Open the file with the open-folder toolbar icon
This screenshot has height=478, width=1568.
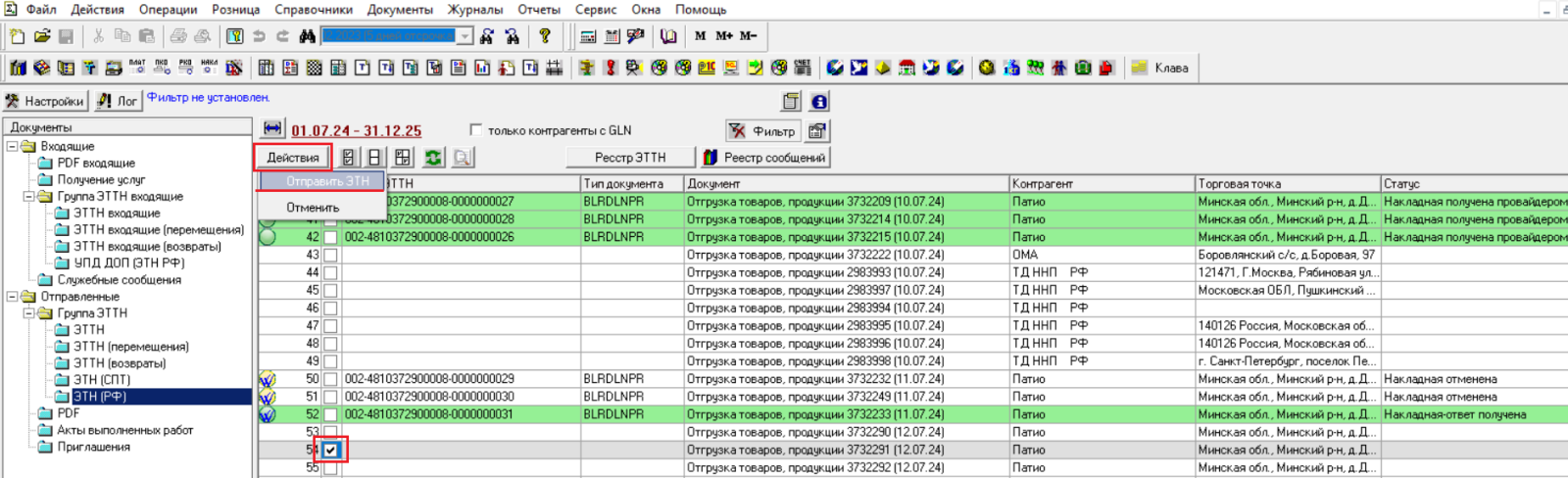tap(42, 36)
